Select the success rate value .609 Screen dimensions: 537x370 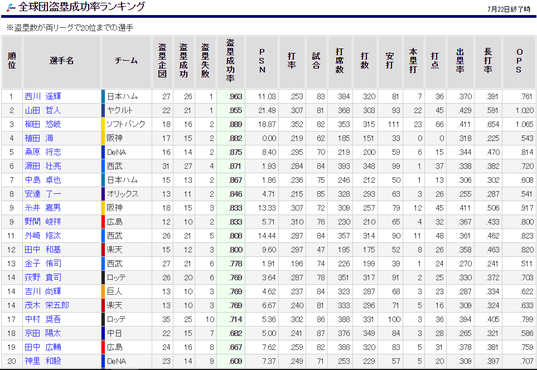coord(236,361)
